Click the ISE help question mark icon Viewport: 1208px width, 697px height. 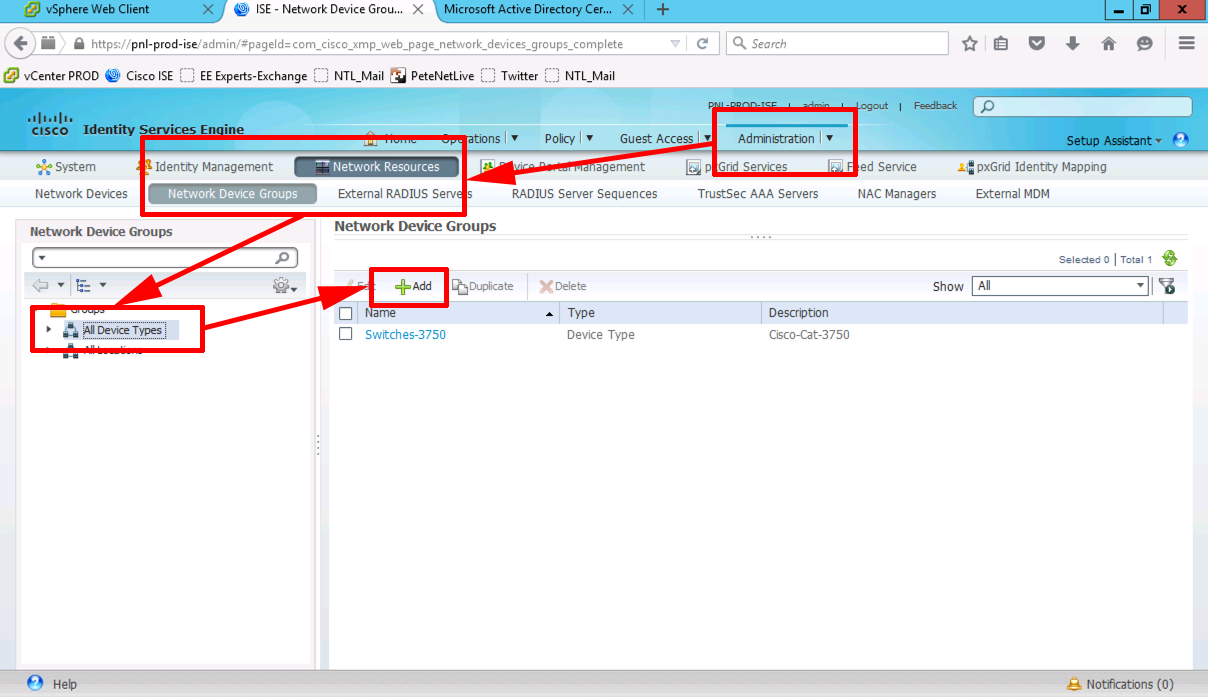1180,140
